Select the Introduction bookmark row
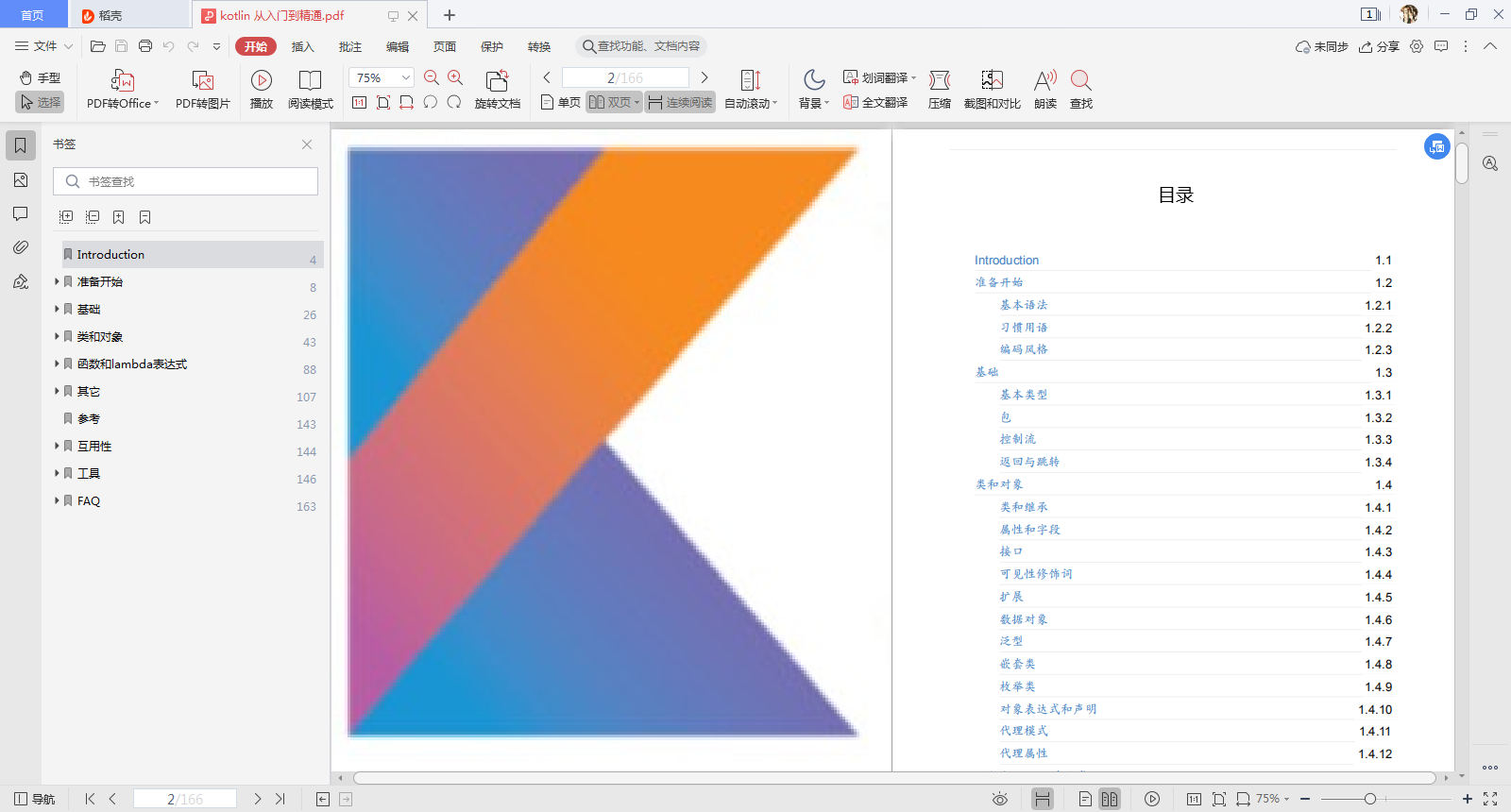Screen dimensions: 1511x812 pos(193,254)
